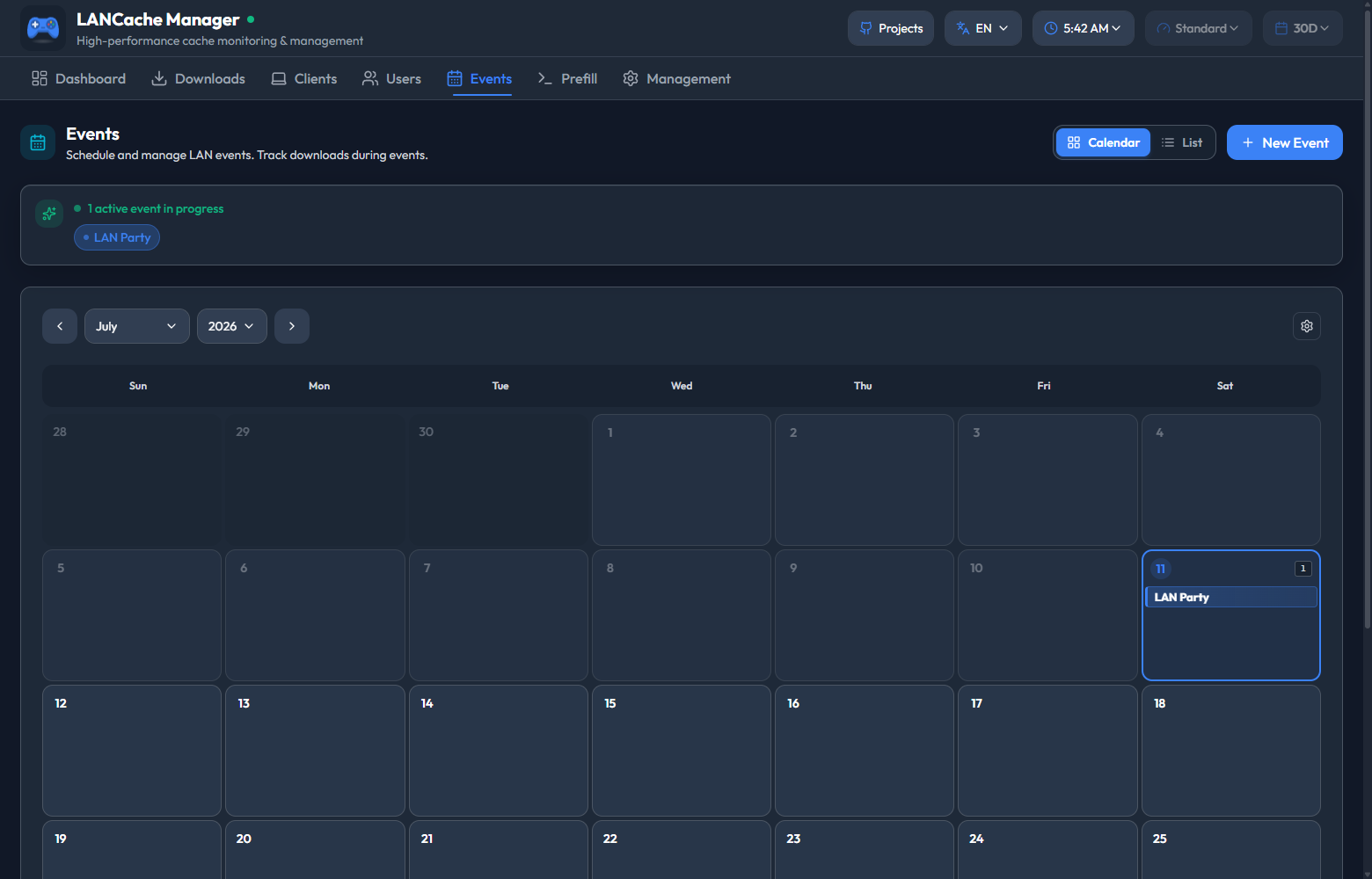Select the July 20 calendar cell
This screenshot has width=1372, height=879.
pos(315,849)
